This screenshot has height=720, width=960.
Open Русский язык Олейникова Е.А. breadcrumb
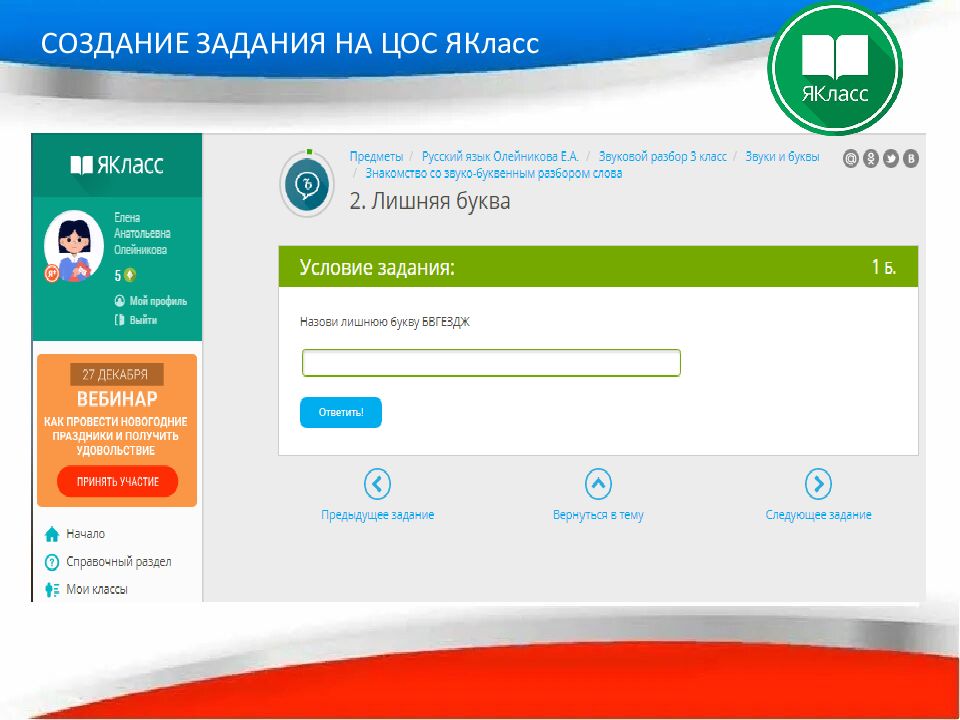[500, 156]
